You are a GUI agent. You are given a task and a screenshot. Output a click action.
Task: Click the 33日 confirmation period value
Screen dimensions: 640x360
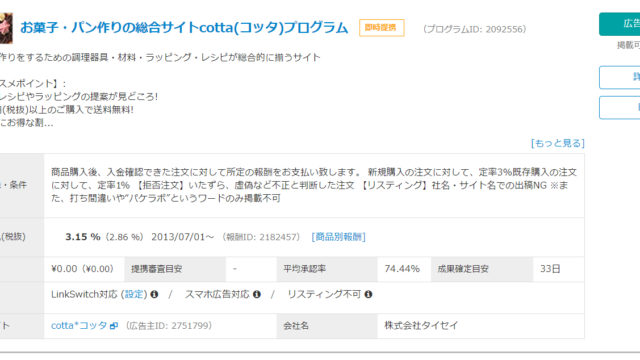(x=550, y=269)
